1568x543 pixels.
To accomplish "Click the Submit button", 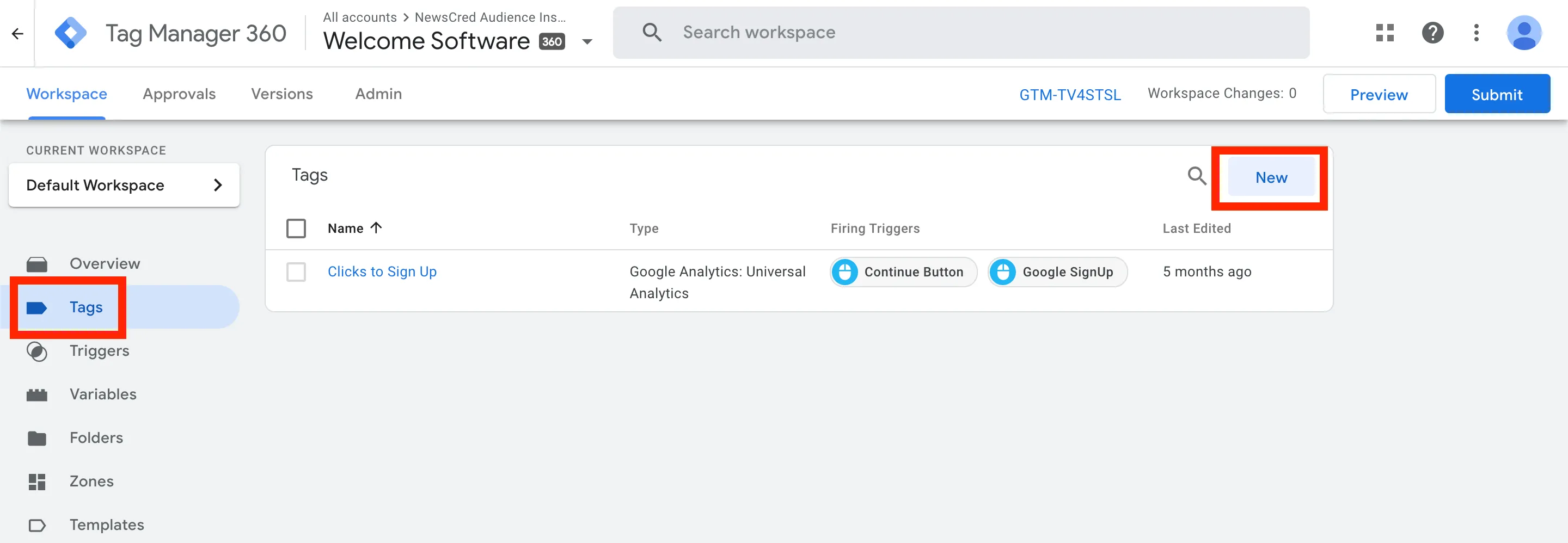I will [1497, 94].
